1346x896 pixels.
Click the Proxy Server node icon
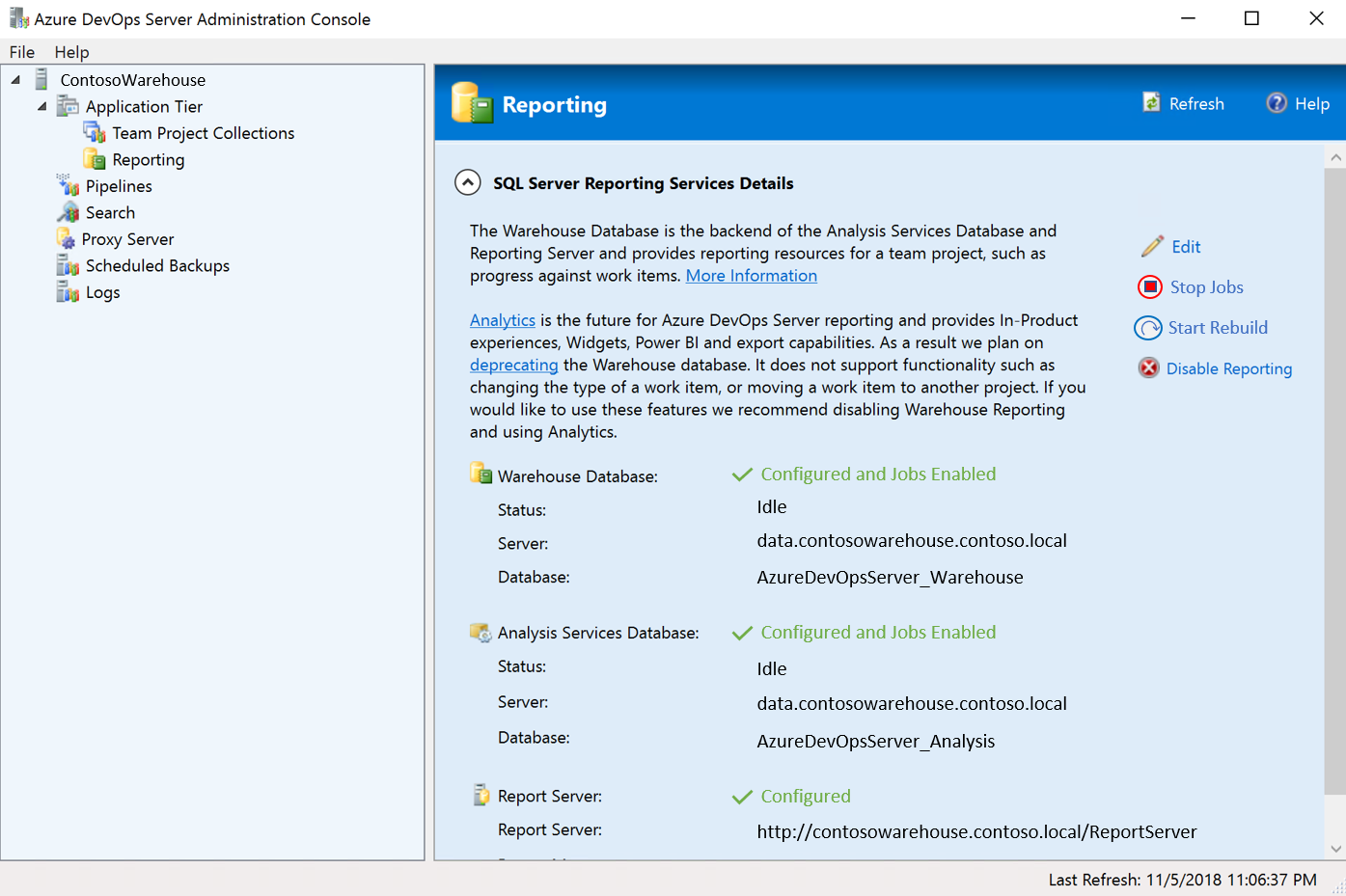[x=66, y=238]
